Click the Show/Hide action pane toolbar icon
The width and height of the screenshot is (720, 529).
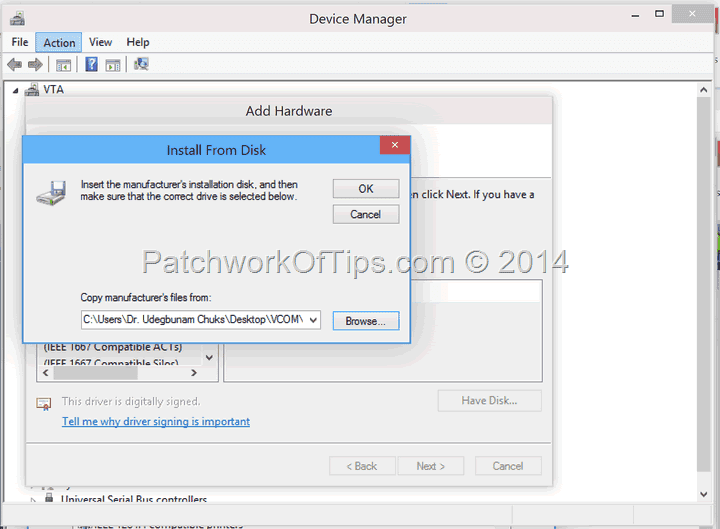click(x=112, y=65)
